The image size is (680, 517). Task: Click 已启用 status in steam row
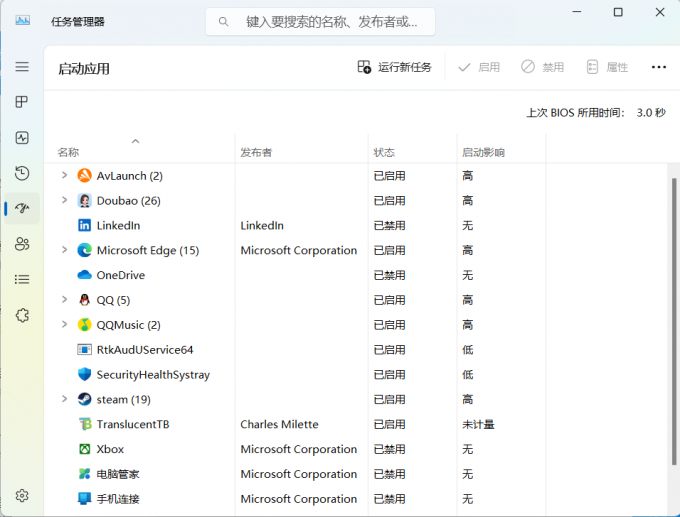pos(389,399)
